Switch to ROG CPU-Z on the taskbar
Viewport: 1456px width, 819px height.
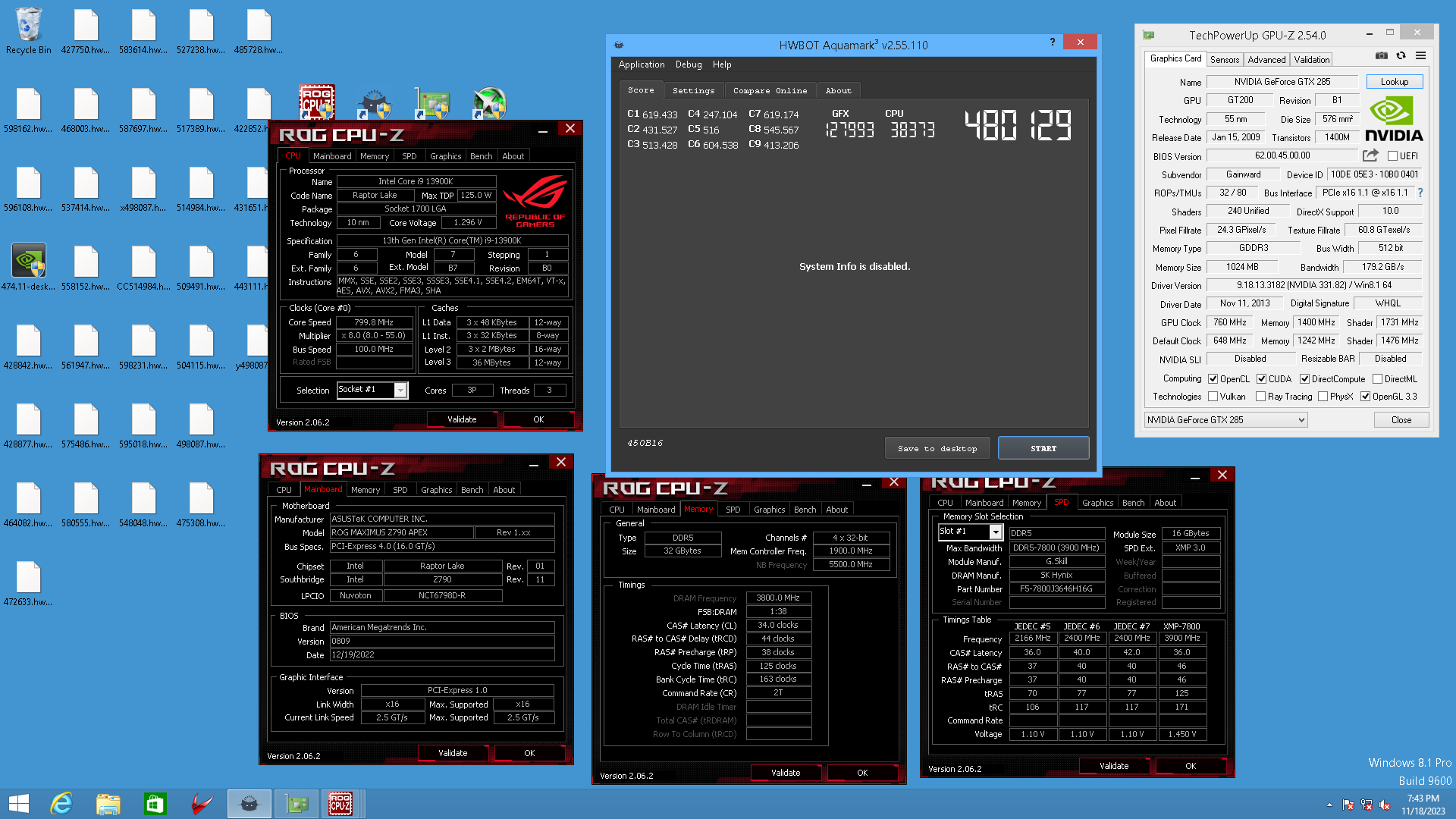340,804
